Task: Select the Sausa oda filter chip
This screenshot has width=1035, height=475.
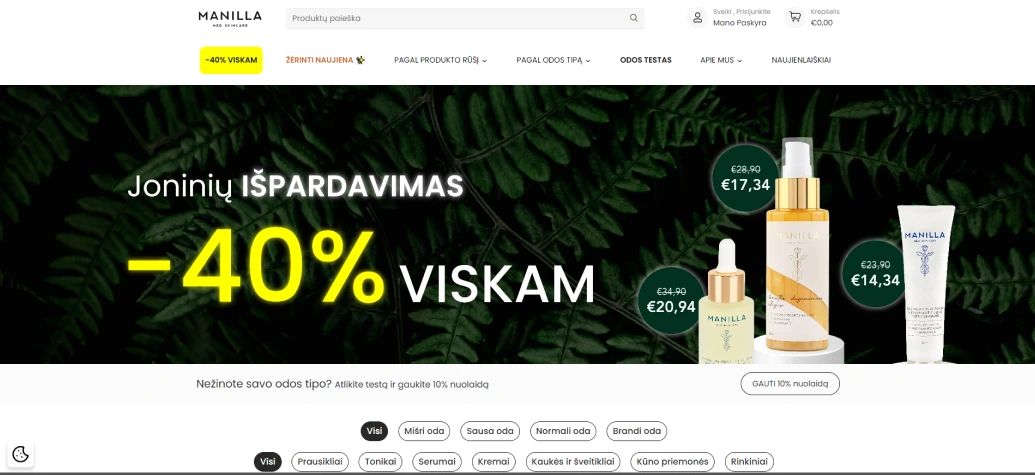Action: click(x=490, y=431)
